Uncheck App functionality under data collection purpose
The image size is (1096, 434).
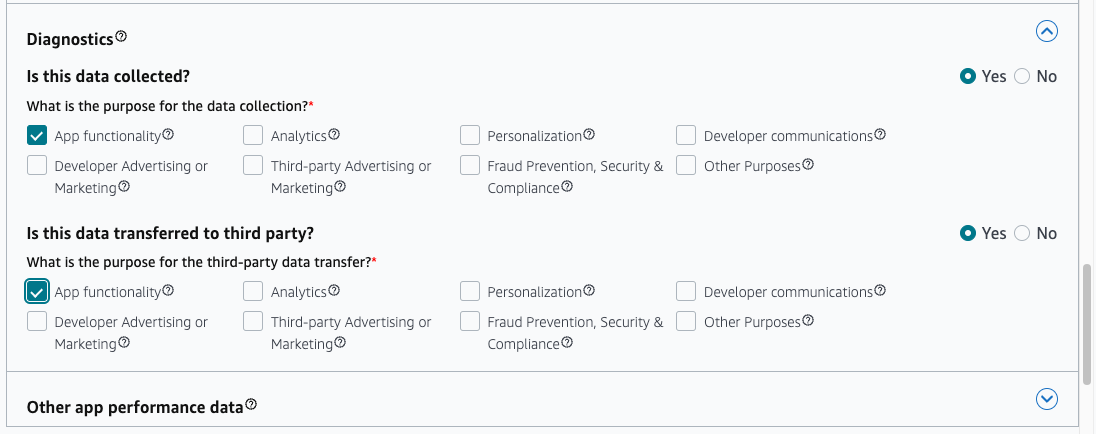pyautogui.click(x=36, y=135)
